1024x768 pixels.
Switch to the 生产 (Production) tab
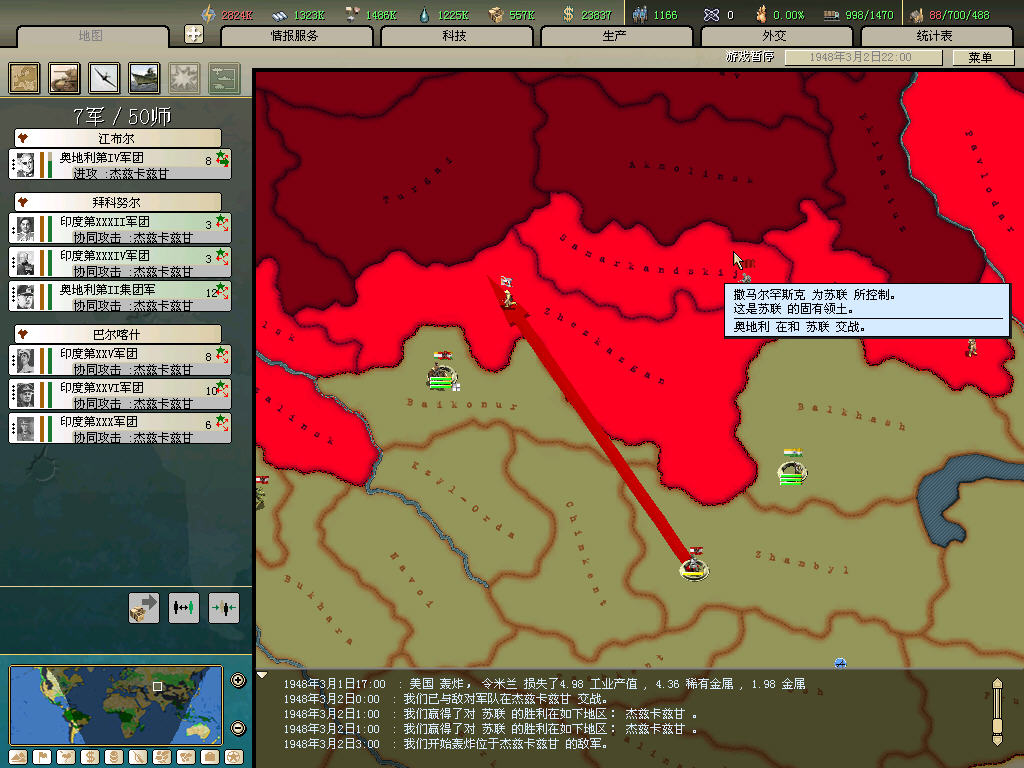point(616,36)
